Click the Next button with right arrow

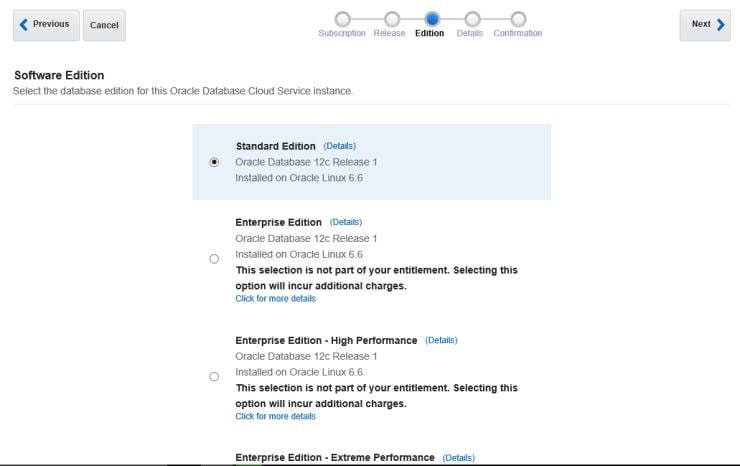[x=705, y=25]
